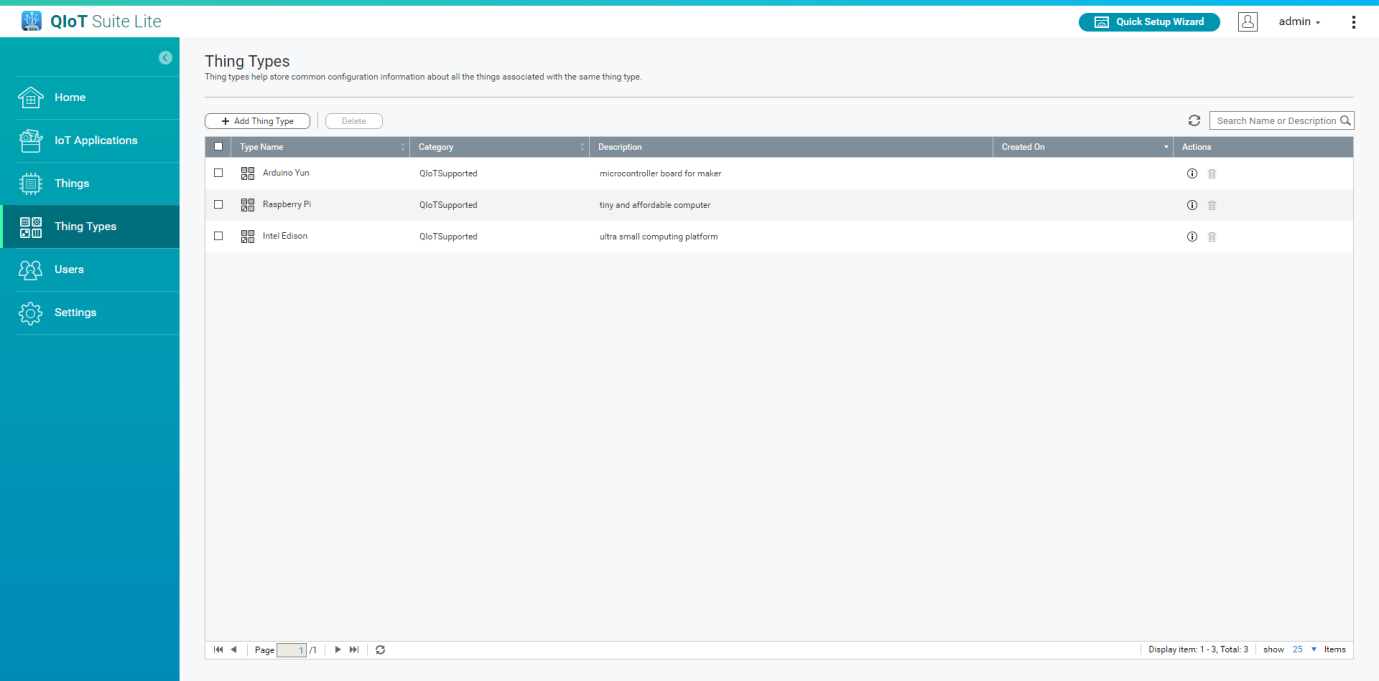Go to IoT Applications in the sidebar
Screen dimensions: 1379x681
(95, 141)
